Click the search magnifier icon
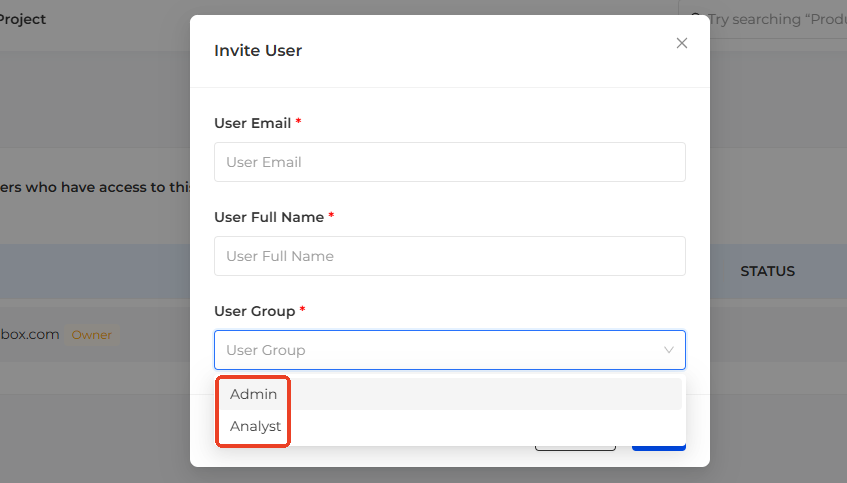Viewport: 847px width, 483px height. pos(697,19)
